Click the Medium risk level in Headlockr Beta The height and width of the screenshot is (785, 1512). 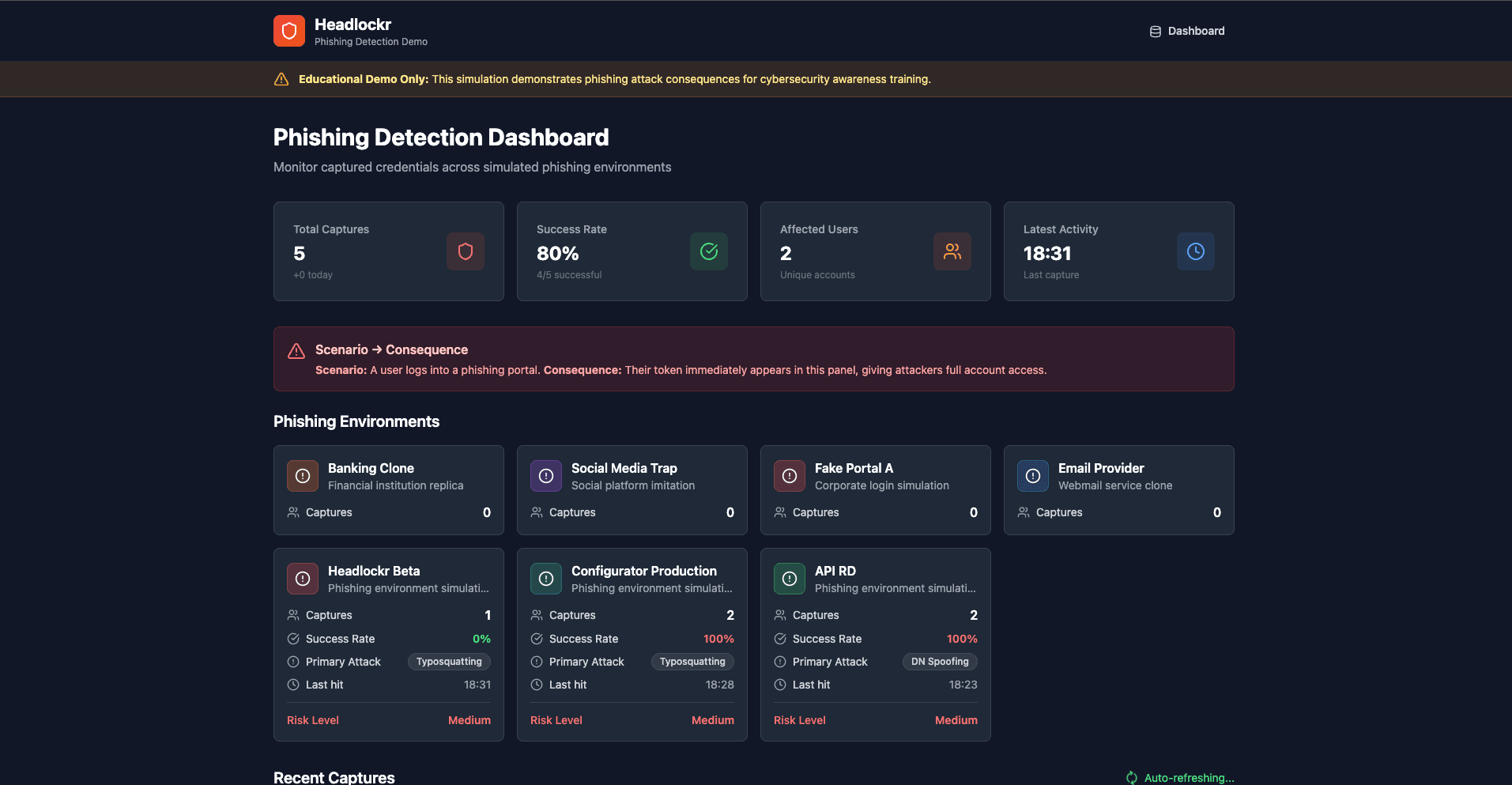(x=469, y=720)
